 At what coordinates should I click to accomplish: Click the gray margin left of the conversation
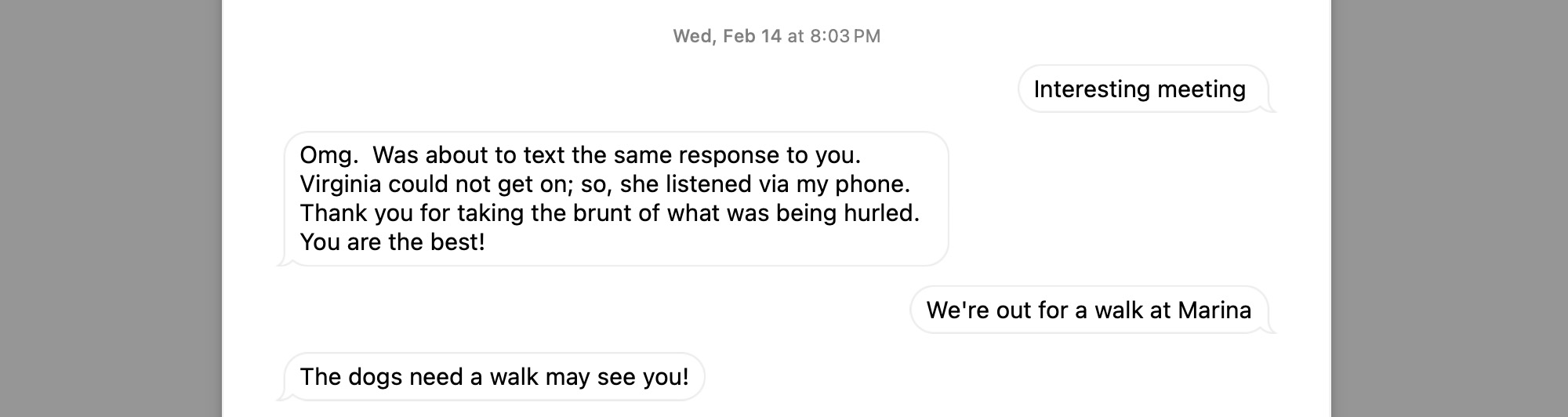coord(110,208)
